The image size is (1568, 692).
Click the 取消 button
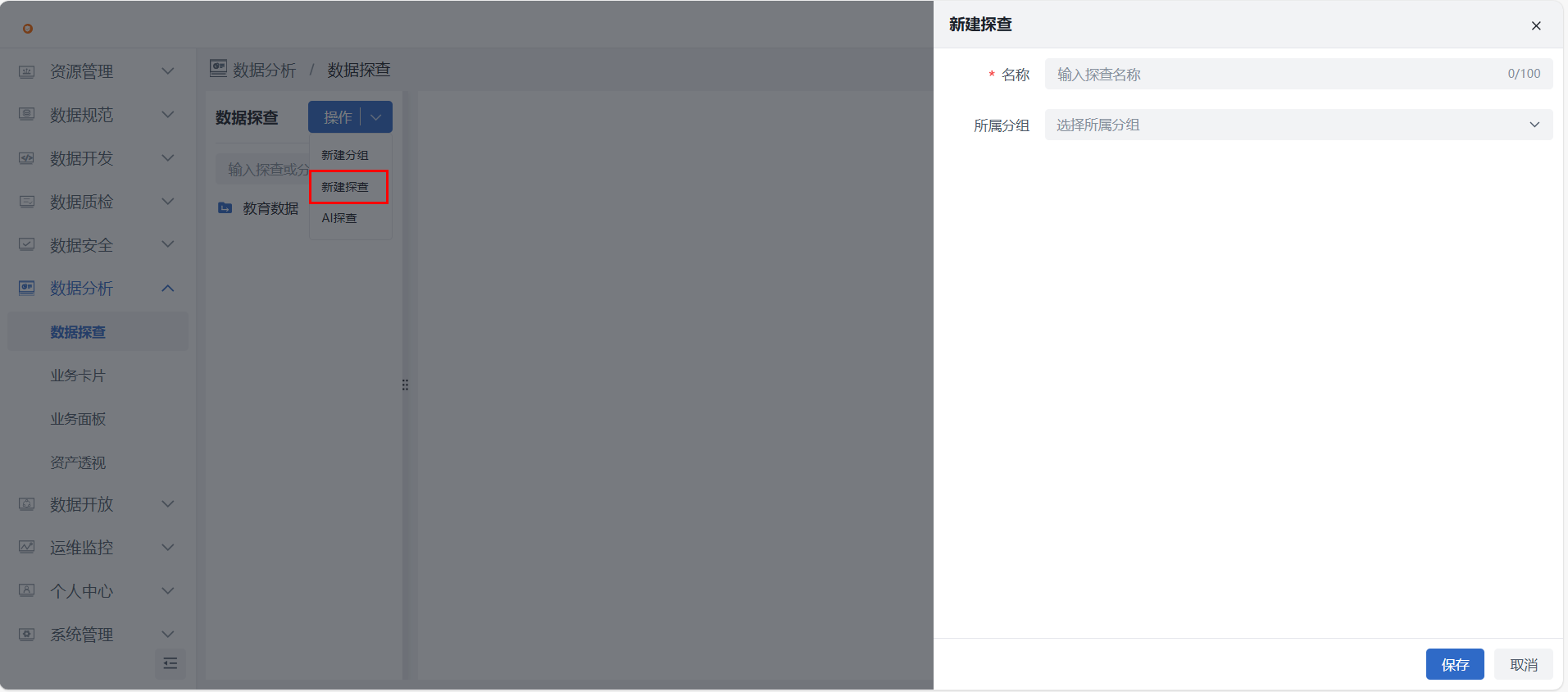(1524, 664)
